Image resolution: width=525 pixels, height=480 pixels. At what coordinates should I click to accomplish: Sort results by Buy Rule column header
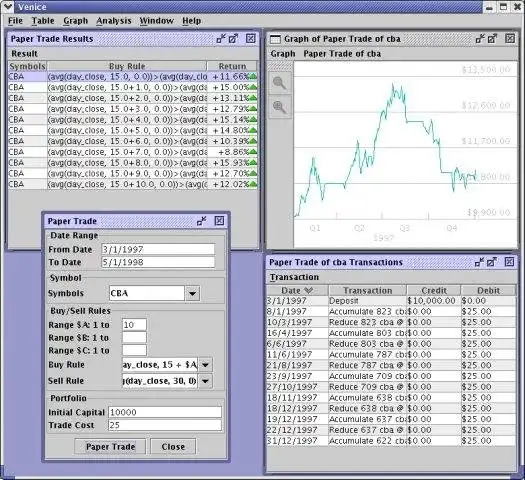(127, 66)
